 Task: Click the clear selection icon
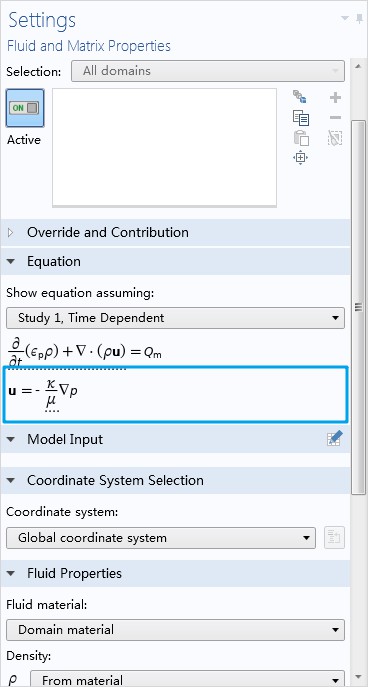[x=335, y=138]
